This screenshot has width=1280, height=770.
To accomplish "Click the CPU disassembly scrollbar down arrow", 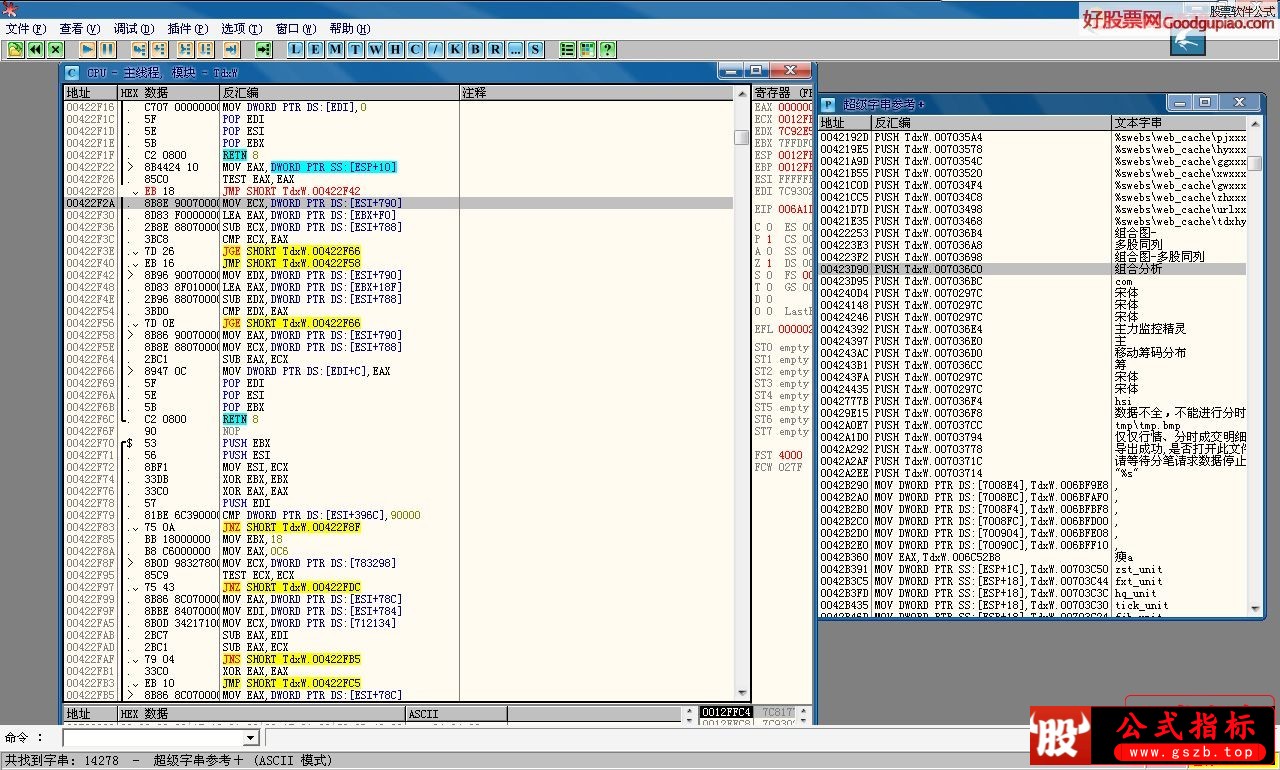I will (x=741, y=693).
